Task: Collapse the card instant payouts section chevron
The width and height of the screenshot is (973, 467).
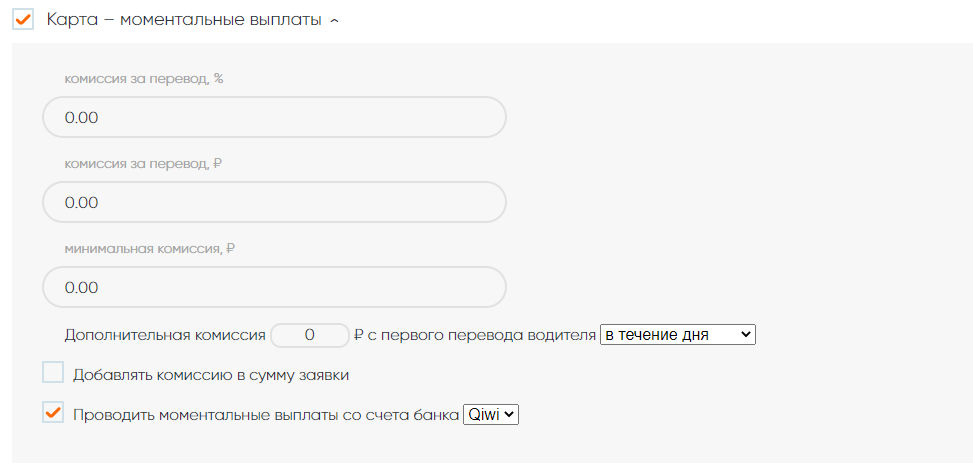Action: pos(334,22)
